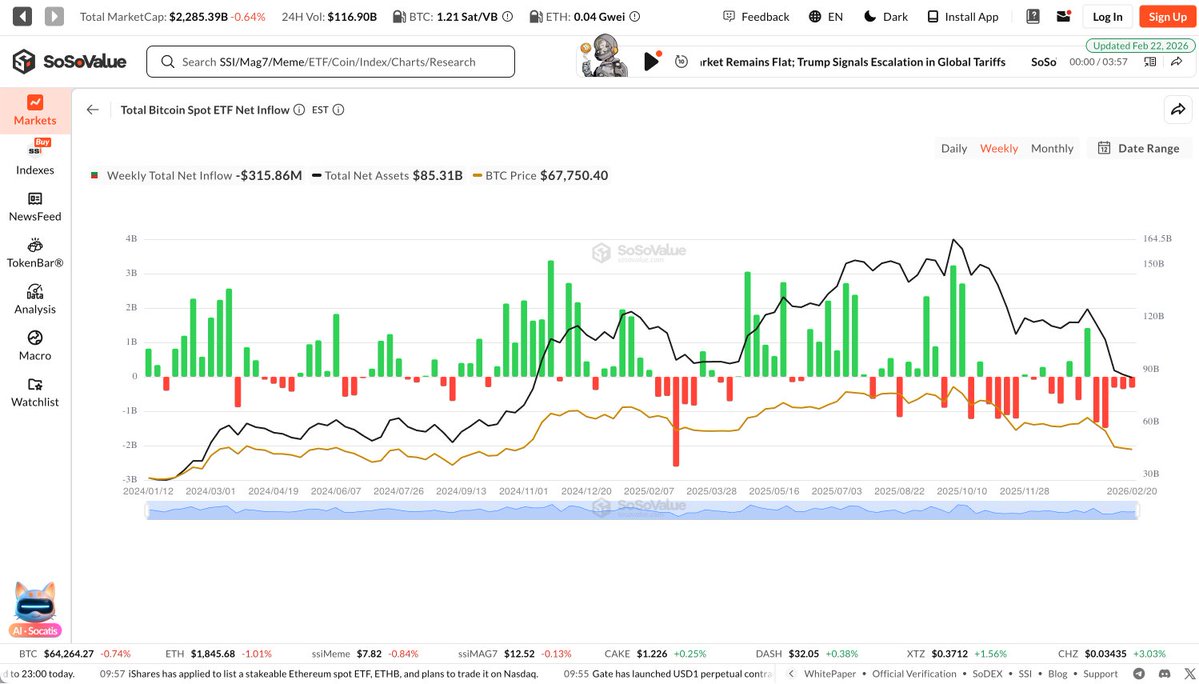Show BTC gas fee info icon
Screen dimensions: 1199x684
[508, 16]
